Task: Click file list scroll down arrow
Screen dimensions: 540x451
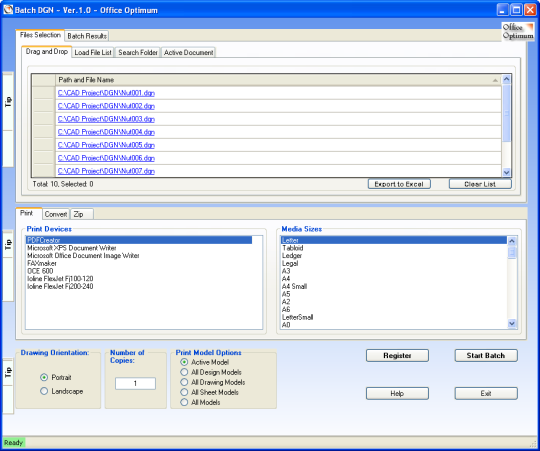Action: tap(506, 172)
